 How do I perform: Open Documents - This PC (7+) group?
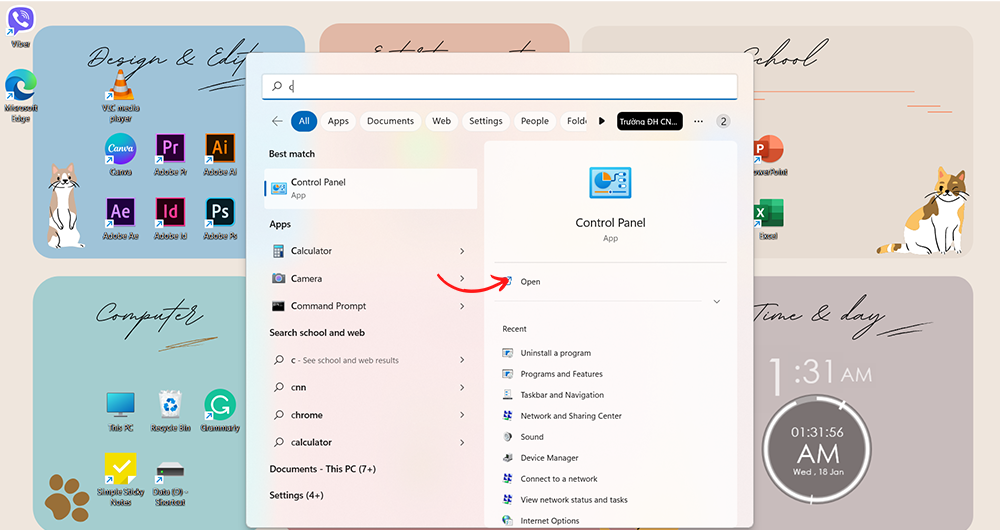(323, 469)
